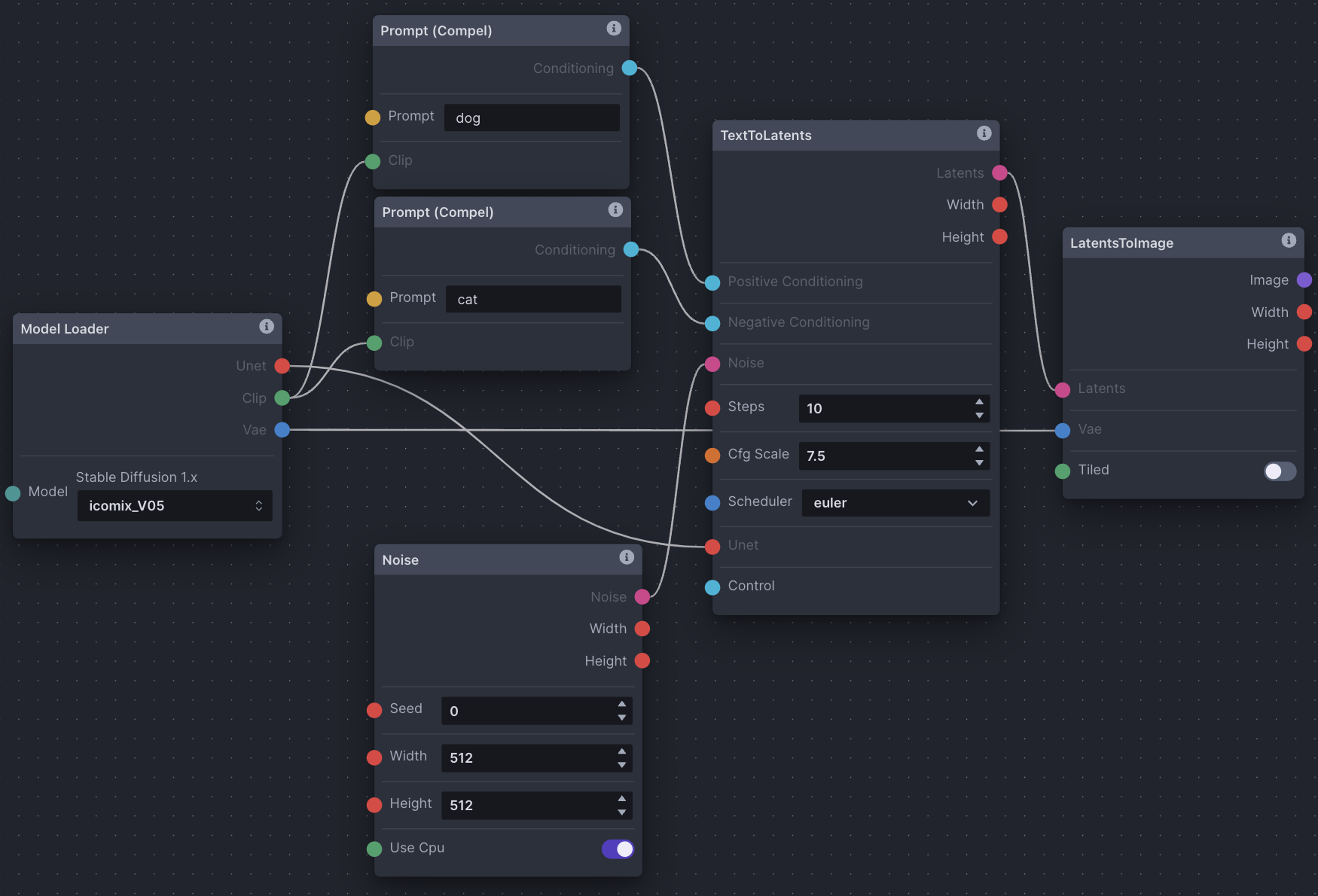Click Clip input handle on cat prompt node

374,343
